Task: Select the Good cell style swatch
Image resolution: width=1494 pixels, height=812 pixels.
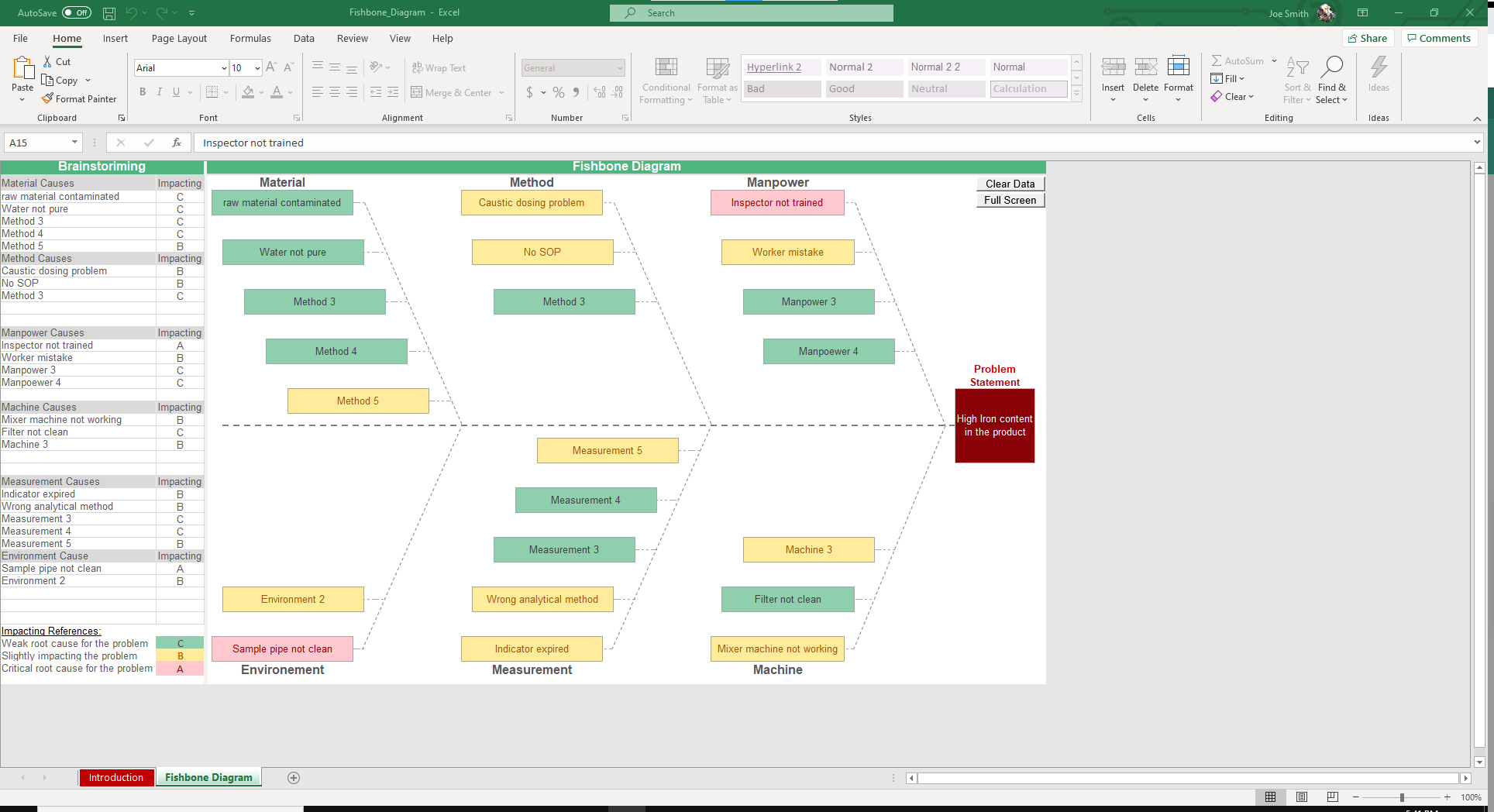Action: (863, 88)
